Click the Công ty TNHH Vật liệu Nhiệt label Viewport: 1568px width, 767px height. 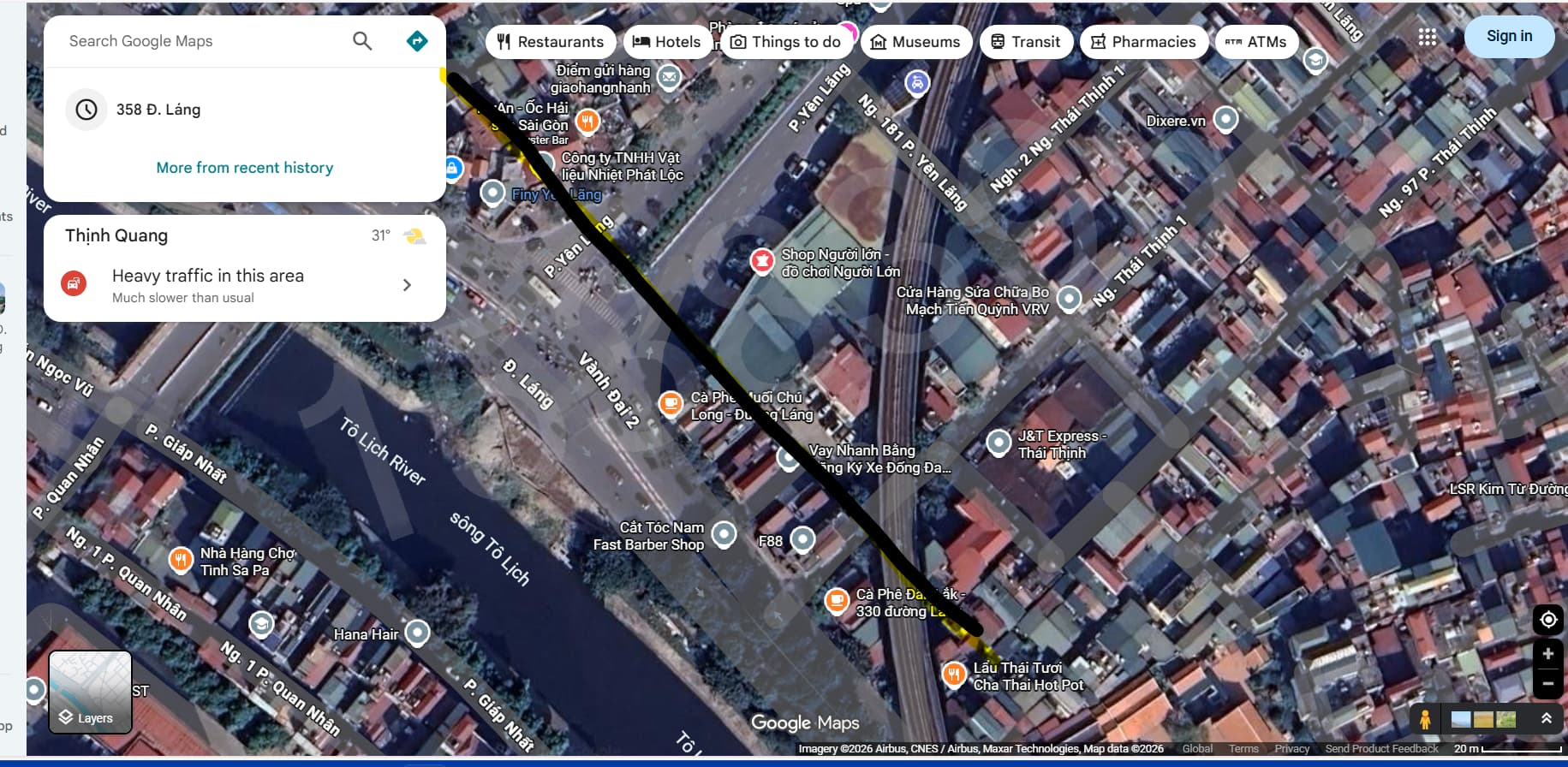[x=623, y=166]
